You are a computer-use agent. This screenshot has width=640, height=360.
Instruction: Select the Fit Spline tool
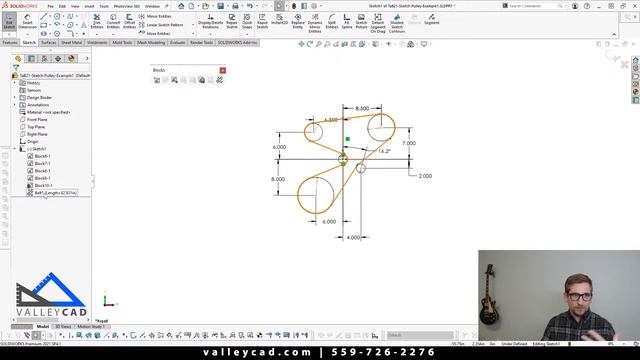[347, 21]
